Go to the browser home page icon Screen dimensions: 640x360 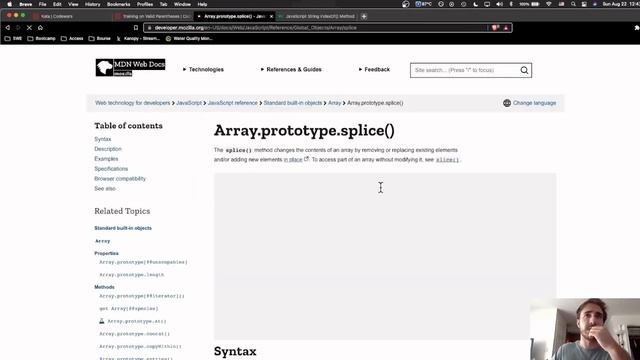(x=40, y=28)
